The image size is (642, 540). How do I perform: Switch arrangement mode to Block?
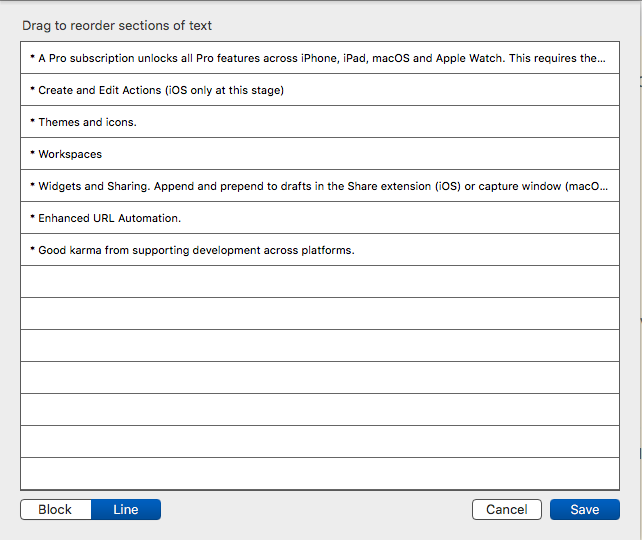tap(56, 509)
